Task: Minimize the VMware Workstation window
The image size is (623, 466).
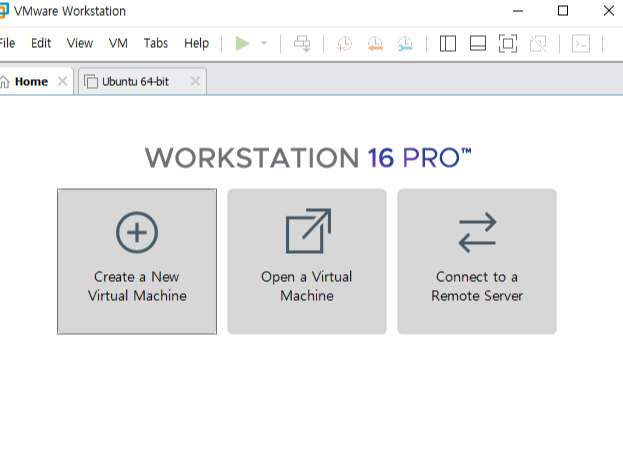Action: click(x=518, y=11)
